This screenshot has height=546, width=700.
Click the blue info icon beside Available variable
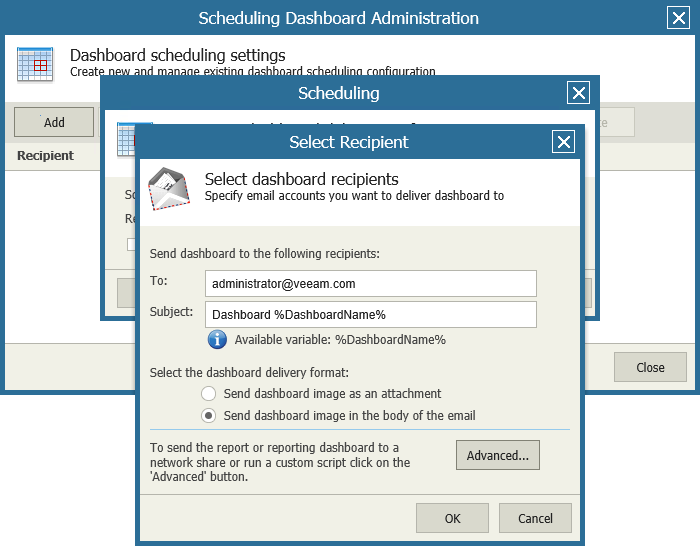coord(217,340)
